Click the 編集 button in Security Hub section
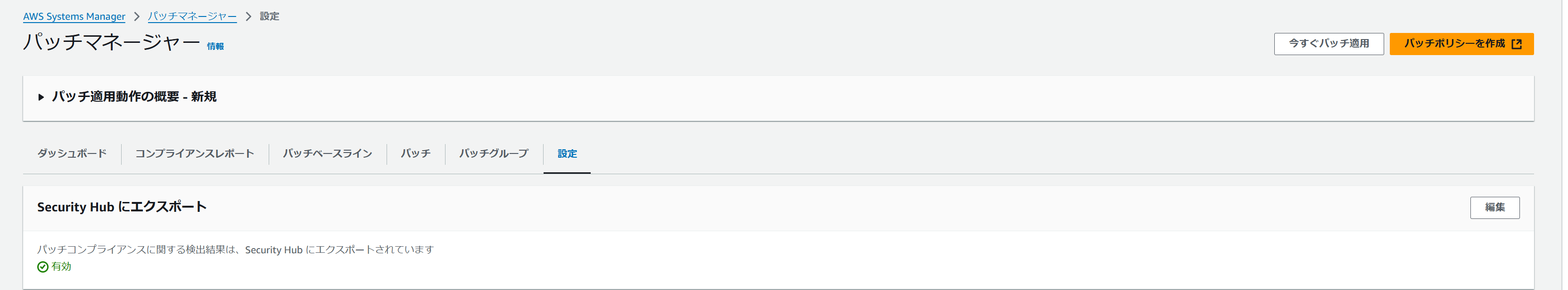Viewport: 1568px width, 290px height. [1495, 207]
